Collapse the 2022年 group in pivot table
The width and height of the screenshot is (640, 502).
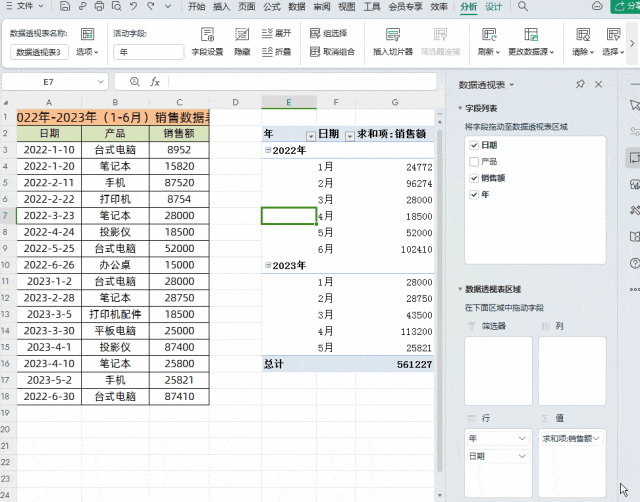[x=268, y=150]
